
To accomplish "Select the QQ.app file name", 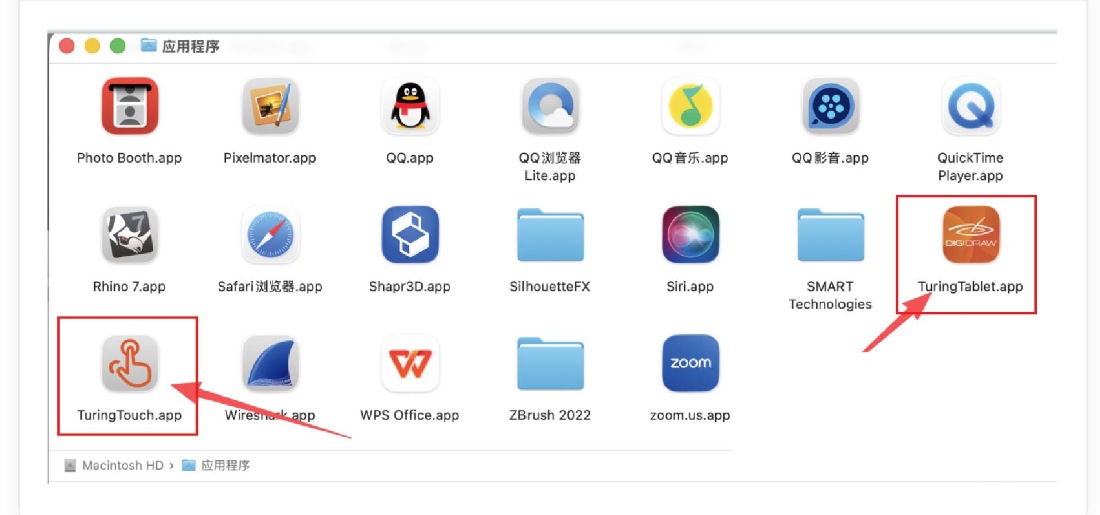I will pyautogui.click(x=410, y=158).
